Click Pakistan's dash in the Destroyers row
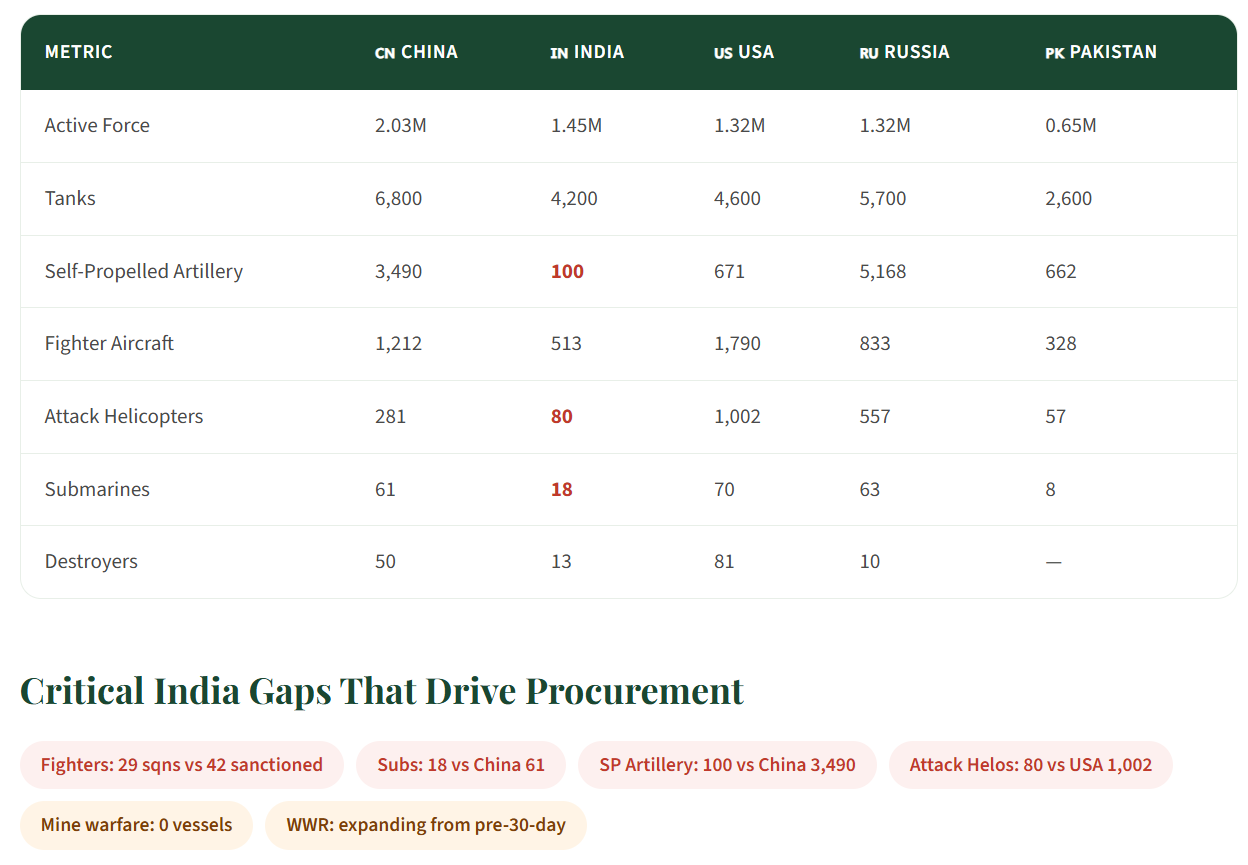 coord(1053,562)
